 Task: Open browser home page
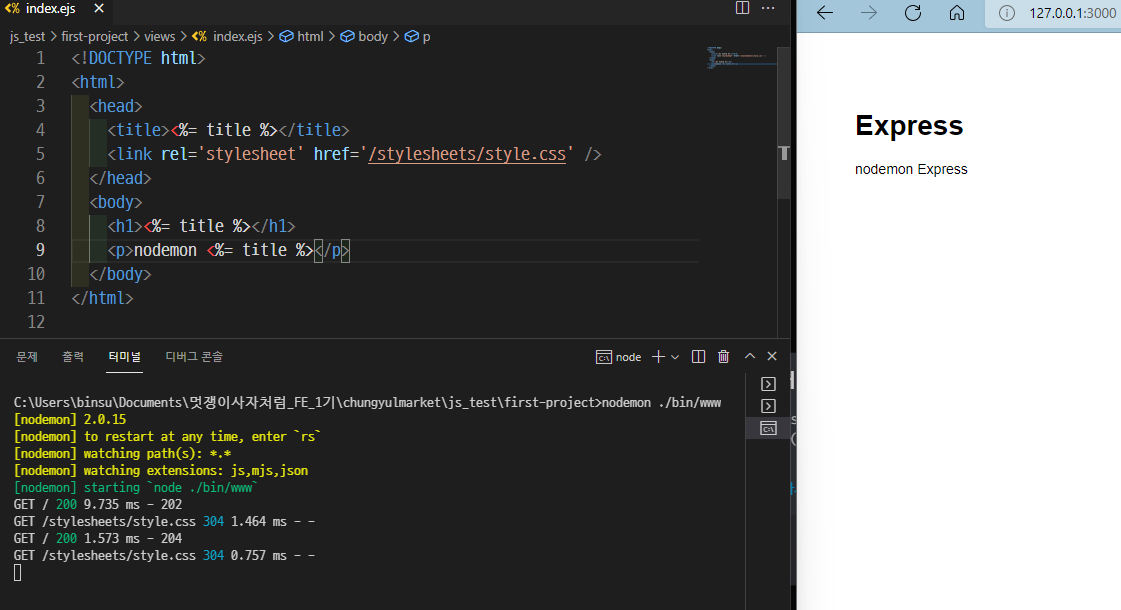tap(957, 13)
